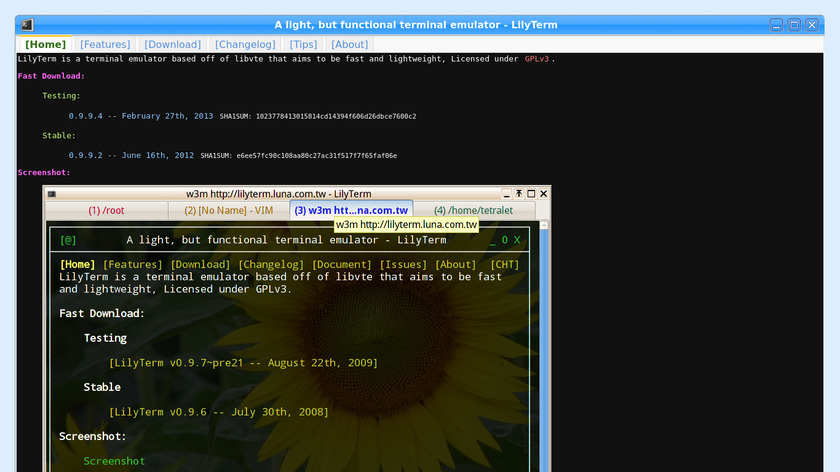Minimize the inner w3m LilyTerm window
Viewport: 840px width, 472px height.
pos(507,194)
